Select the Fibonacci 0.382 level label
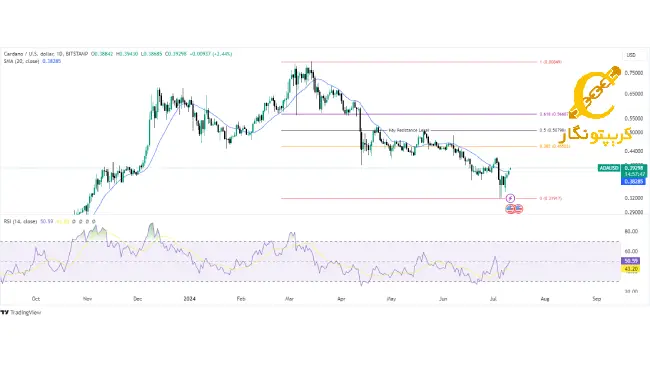Screen dimensions: 650x365 coord(554,146)
